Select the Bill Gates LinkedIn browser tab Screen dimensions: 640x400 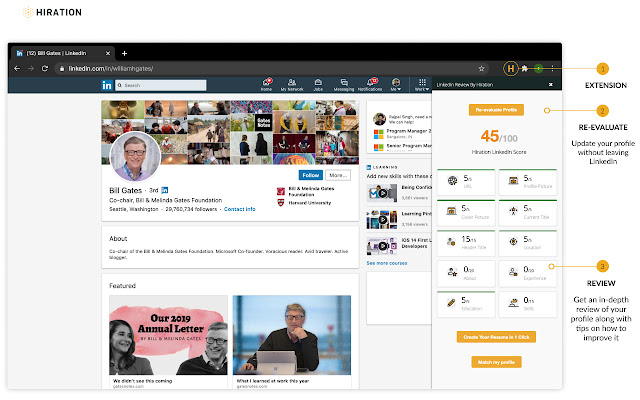point(63,53)
